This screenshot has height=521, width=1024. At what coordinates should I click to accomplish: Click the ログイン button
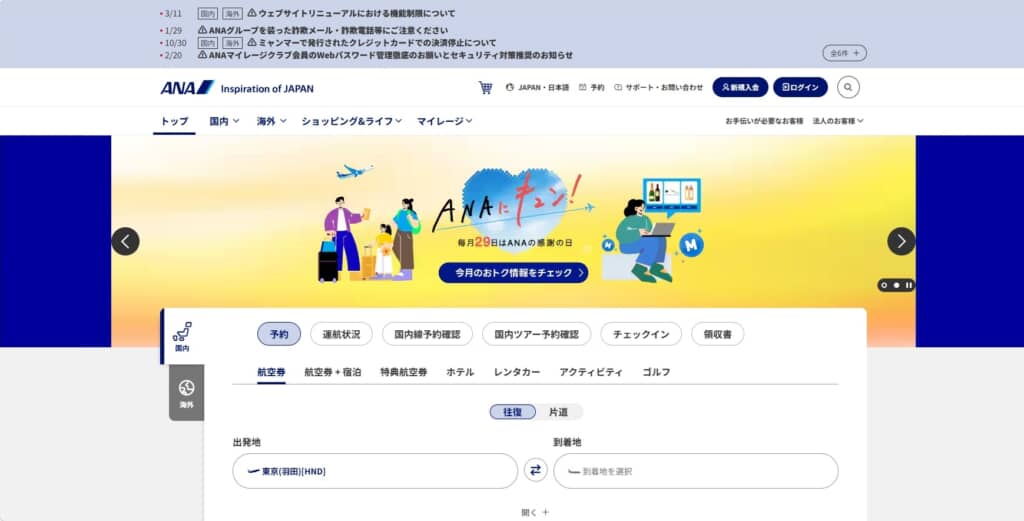pyautogui.click(x=800, y=88)
